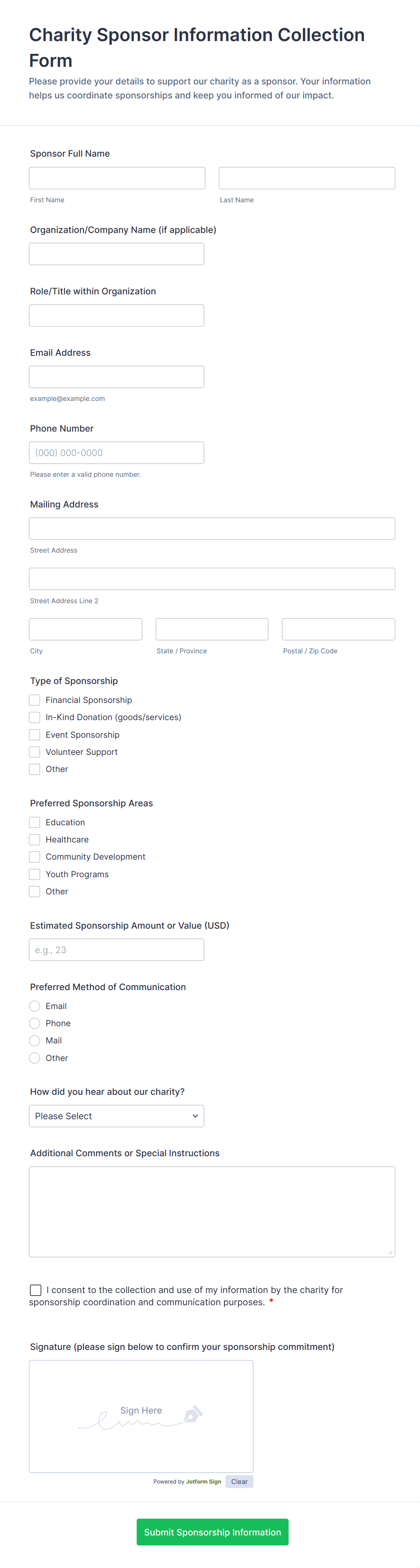
Task: Click the Phone Number field
Action: [x=116, y=453]
